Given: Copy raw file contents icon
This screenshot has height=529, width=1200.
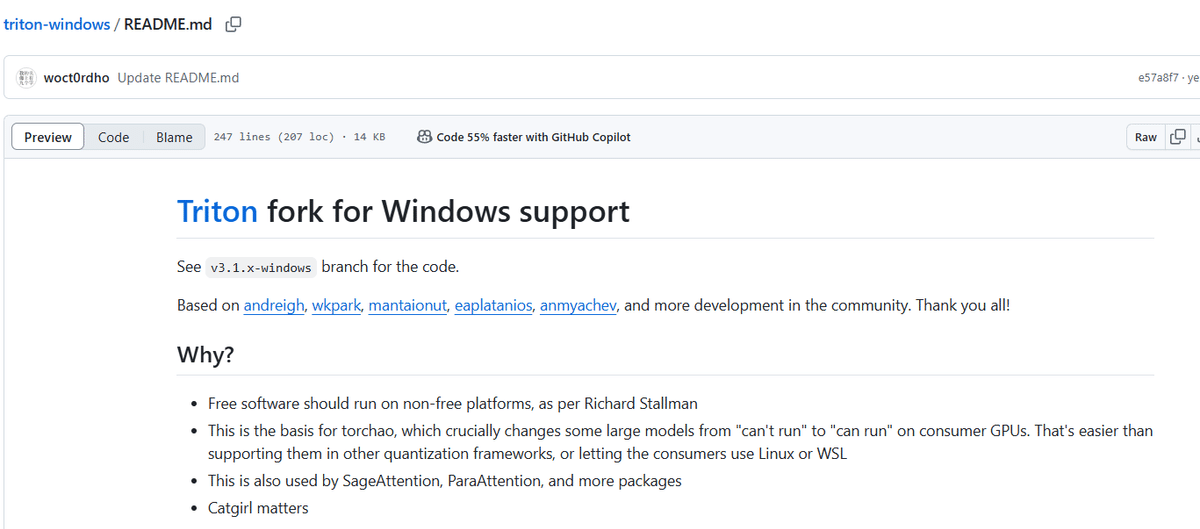Looking at the screenshot, I should [1178, 137].
